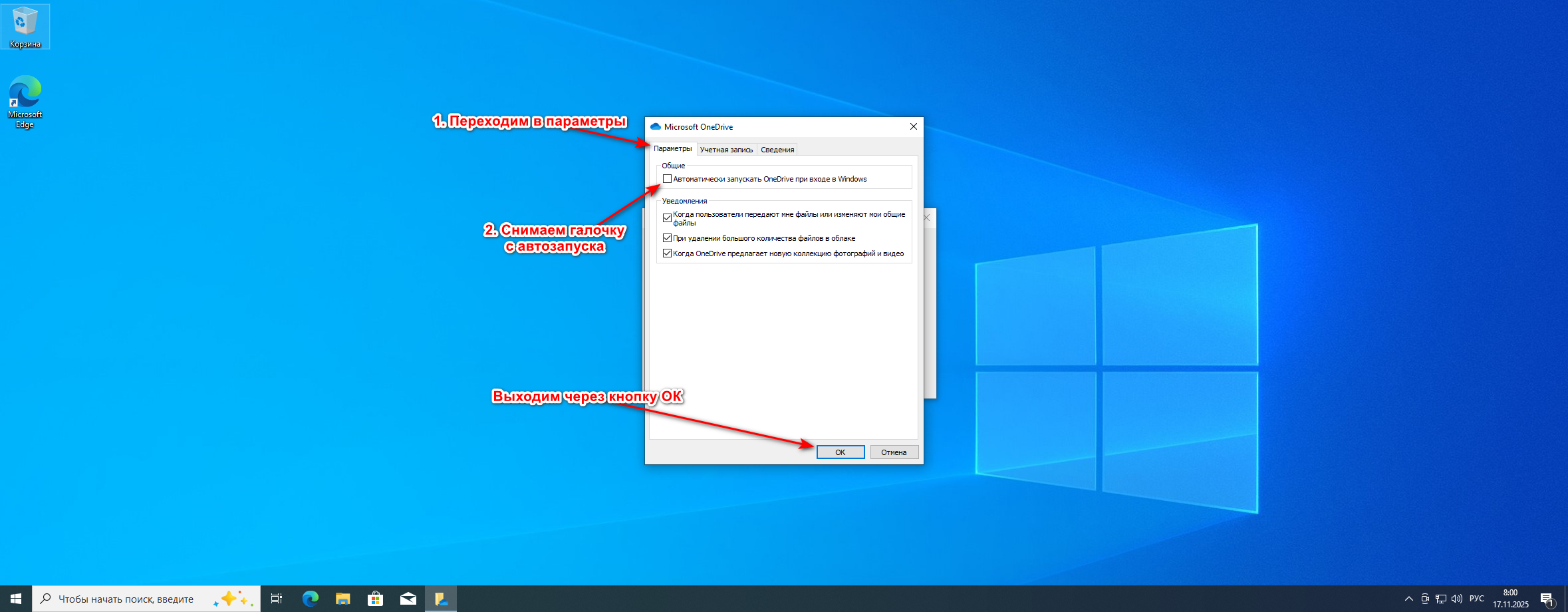Click the OneDrive folder taskbar icon

(441, 599)
